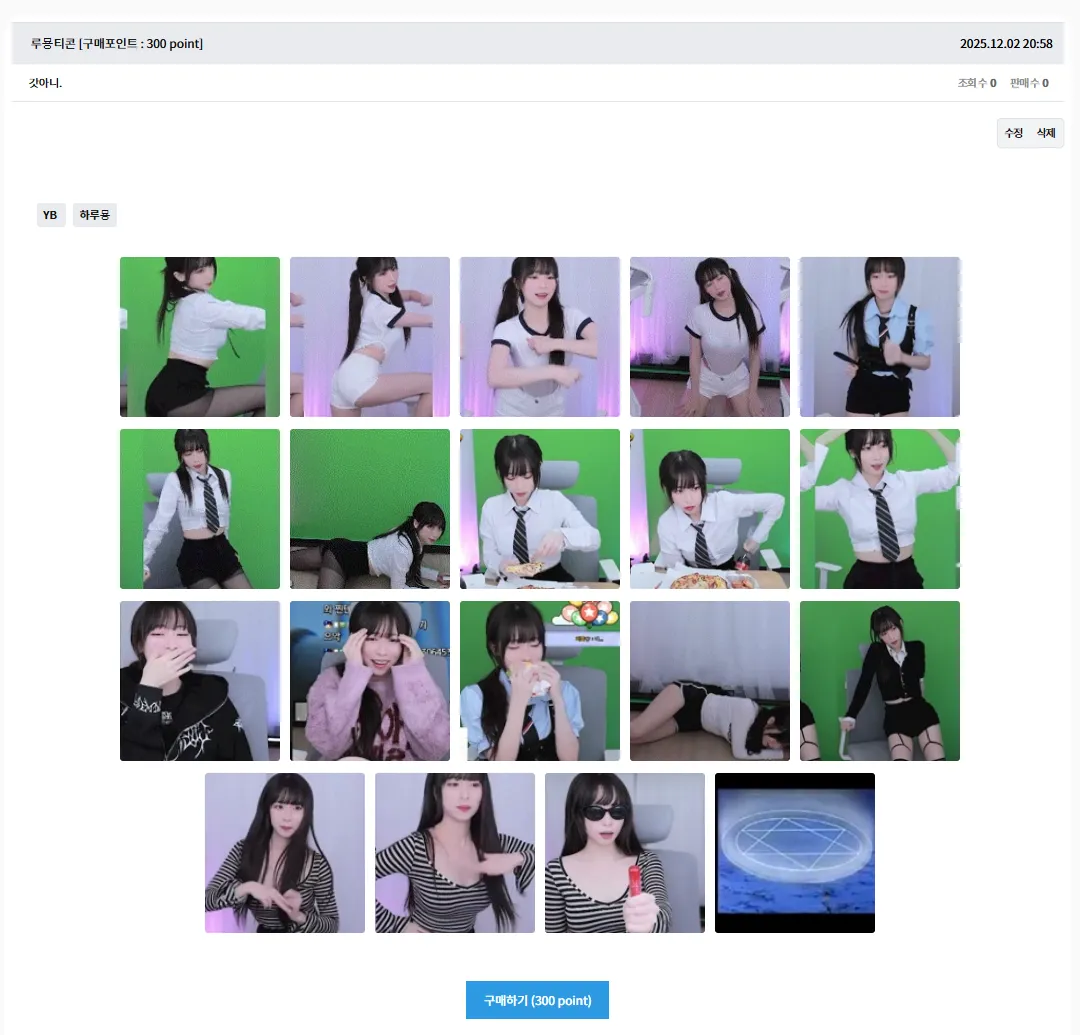Viewport: 1080px width, 1035px height.
Task: Click the 삭제 delete button
Action: point(1044,132)
